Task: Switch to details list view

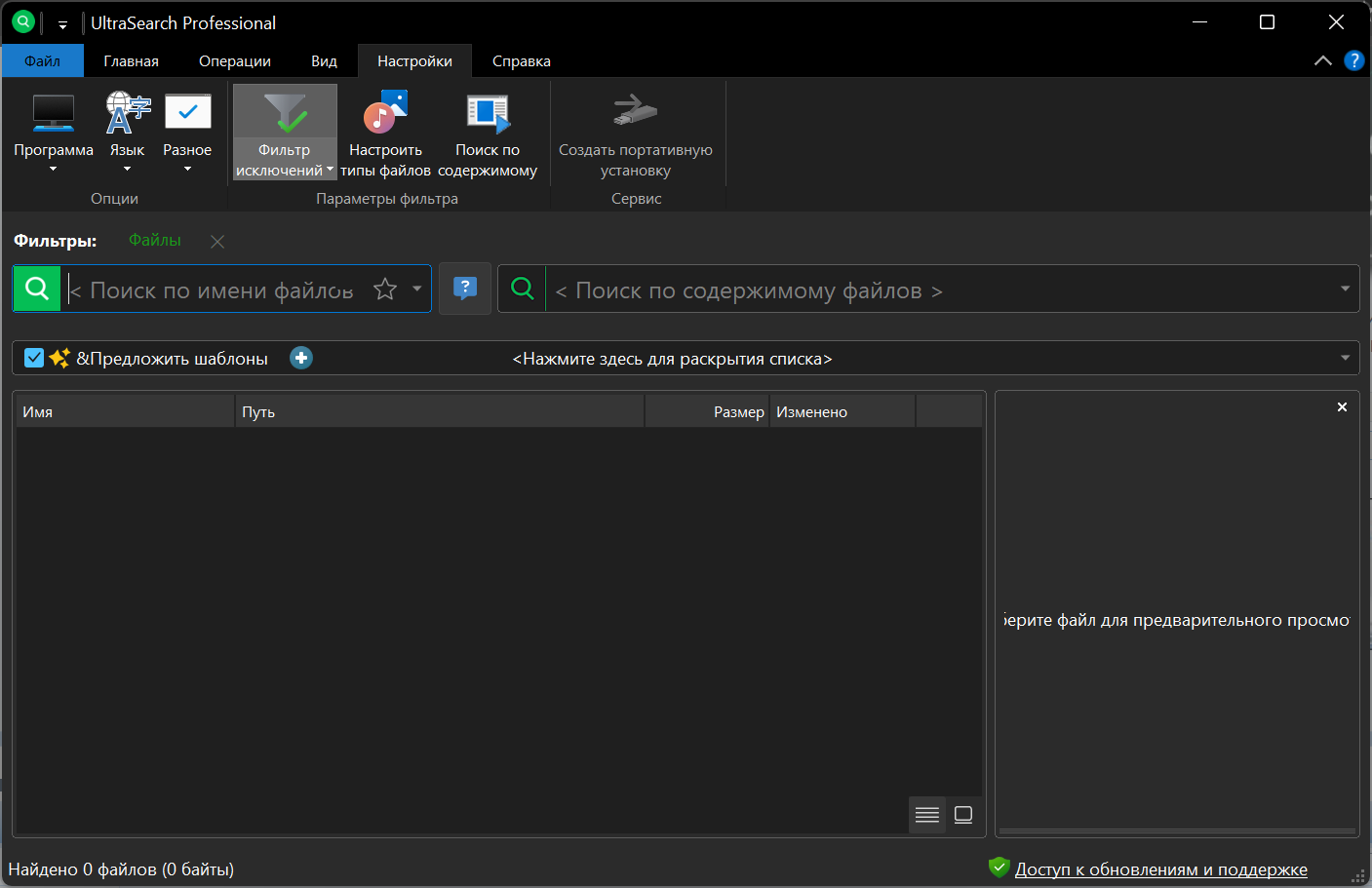Action: 927,815
